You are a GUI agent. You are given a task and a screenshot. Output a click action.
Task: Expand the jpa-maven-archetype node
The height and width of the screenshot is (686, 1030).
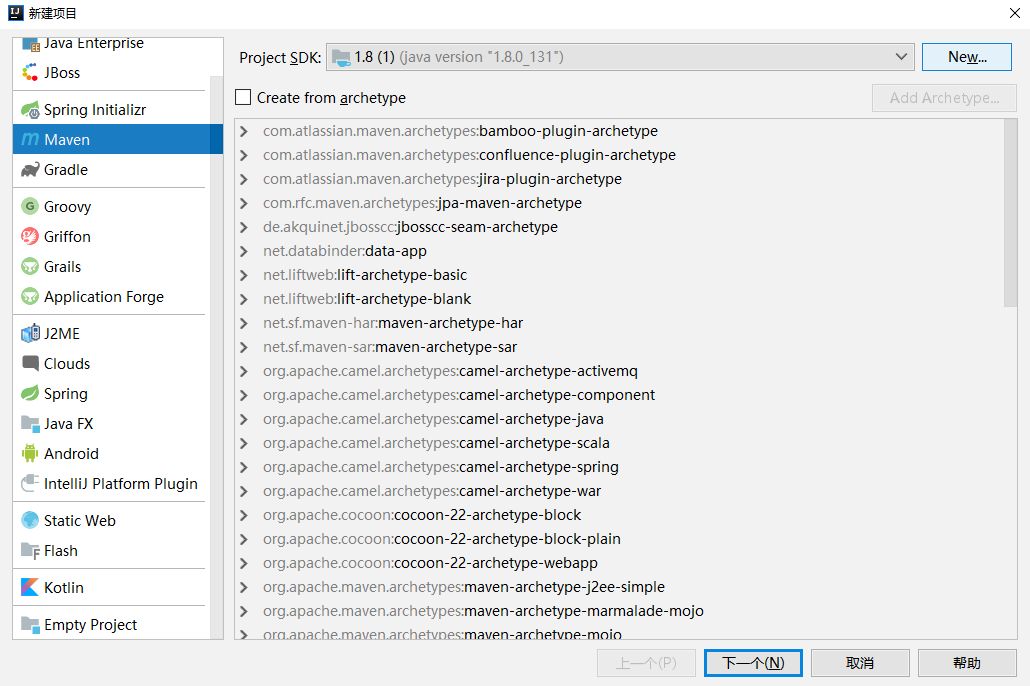tap(244, 203)
